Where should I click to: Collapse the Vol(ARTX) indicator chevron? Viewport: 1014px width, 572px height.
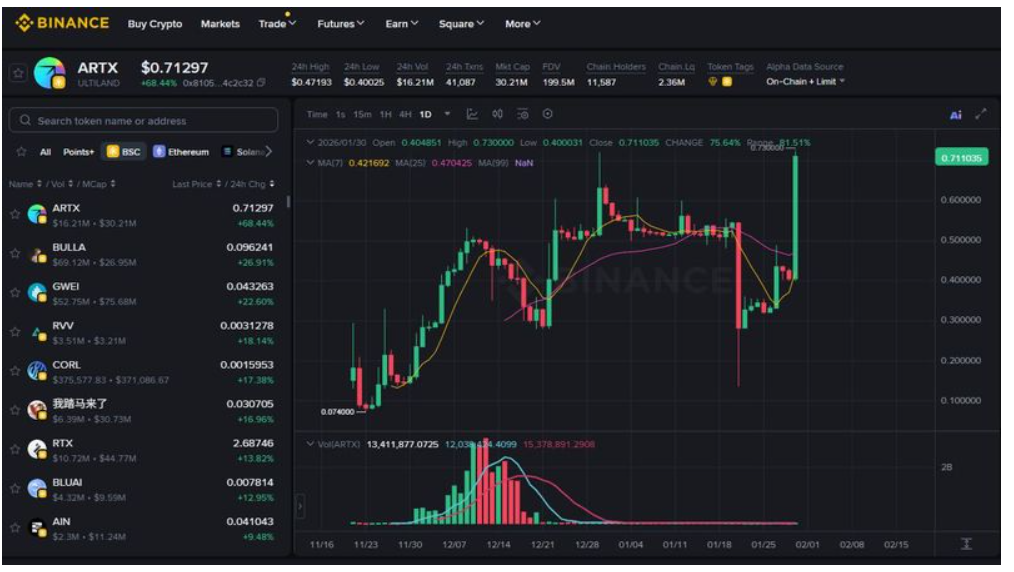point(310,444)
